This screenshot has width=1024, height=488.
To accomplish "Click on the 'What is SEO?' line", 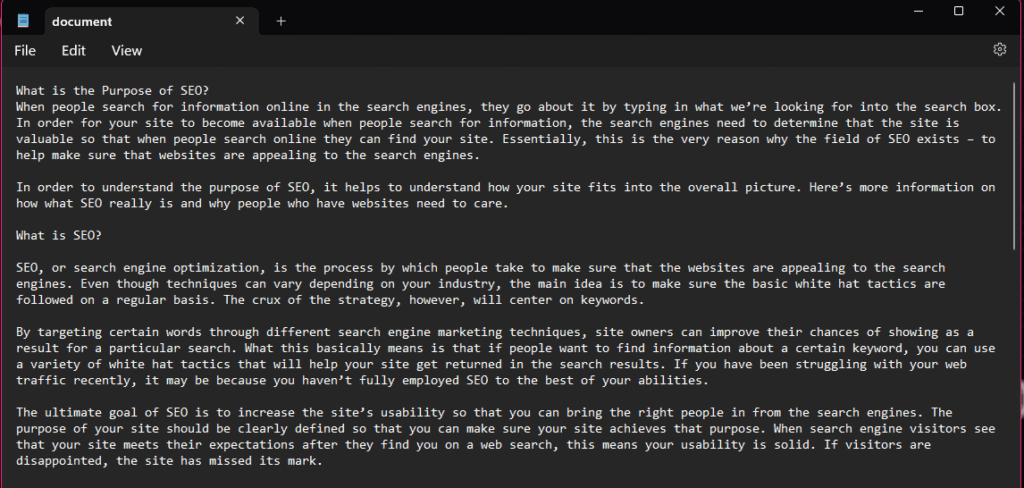I will point(59,236).
